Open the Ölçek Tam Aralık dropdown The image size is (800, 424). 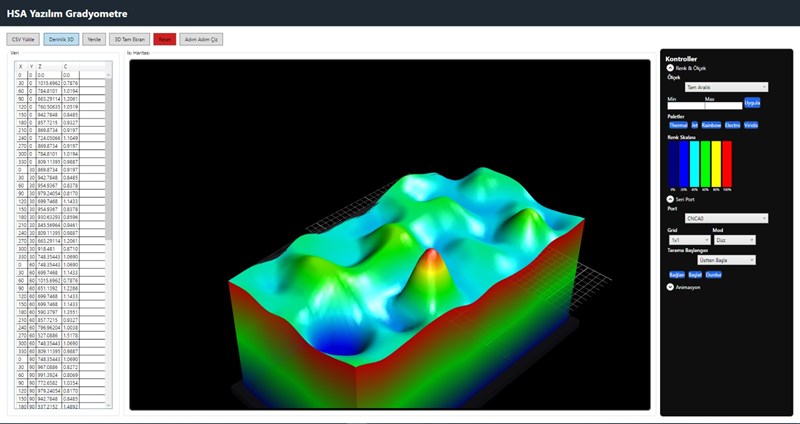[726, 87]
